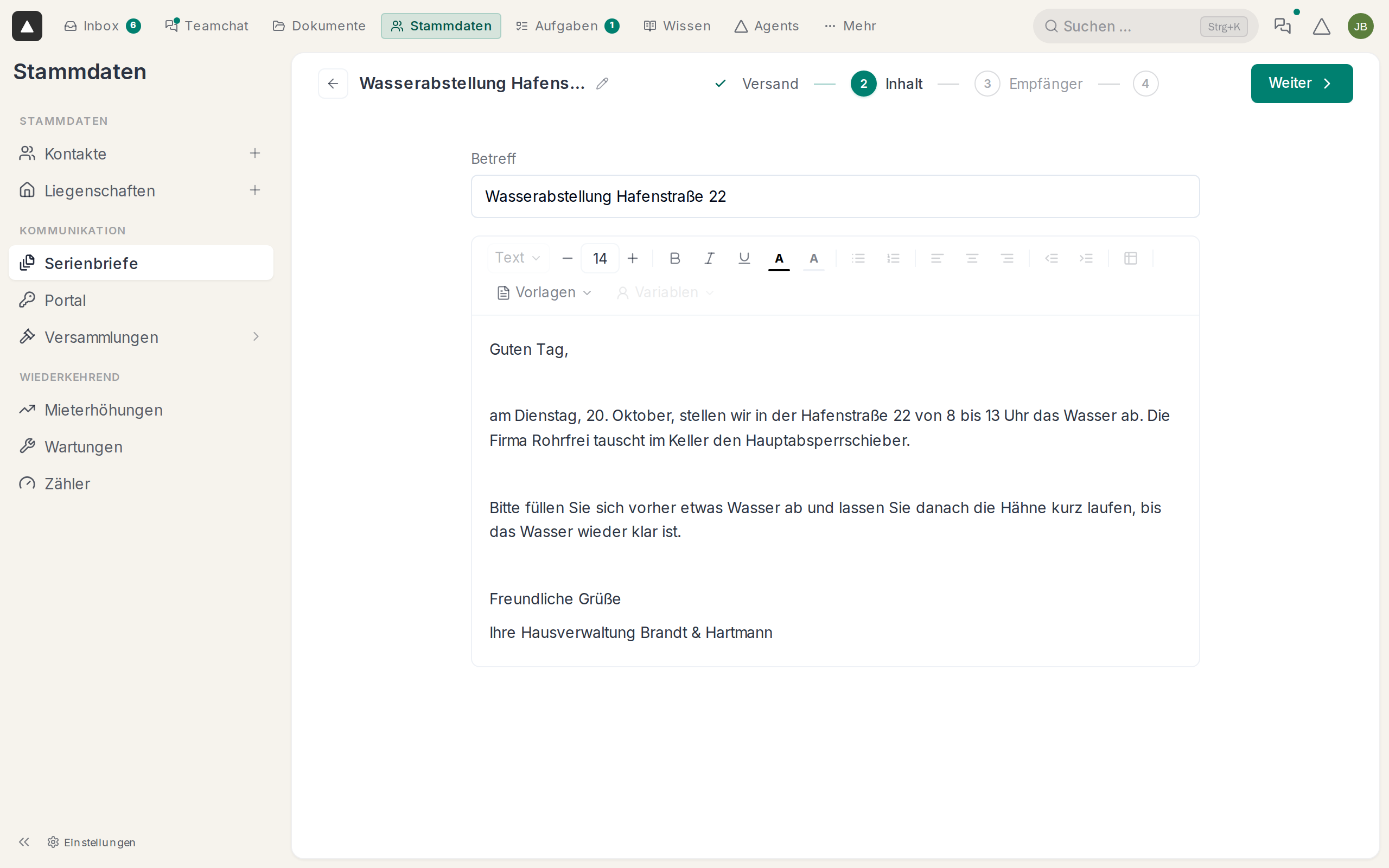Image resolution: width=1389 pixels, height=868 pixels.
Task: Toggle underline formatting in editor toolbar
Action: tap(744, 258)
